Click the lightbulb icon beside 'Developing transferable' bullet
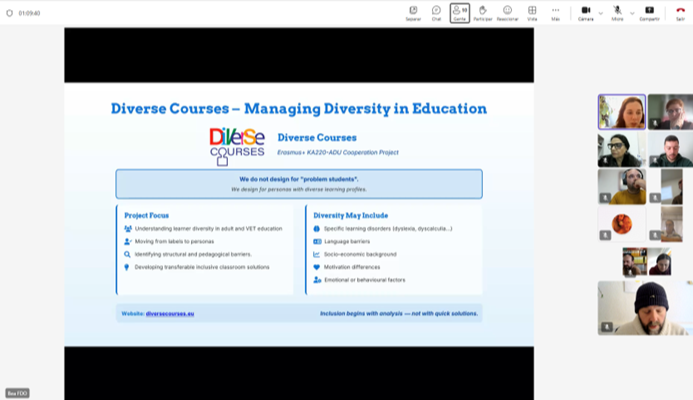The image size is (693, 400). click(x=127, y=267)
